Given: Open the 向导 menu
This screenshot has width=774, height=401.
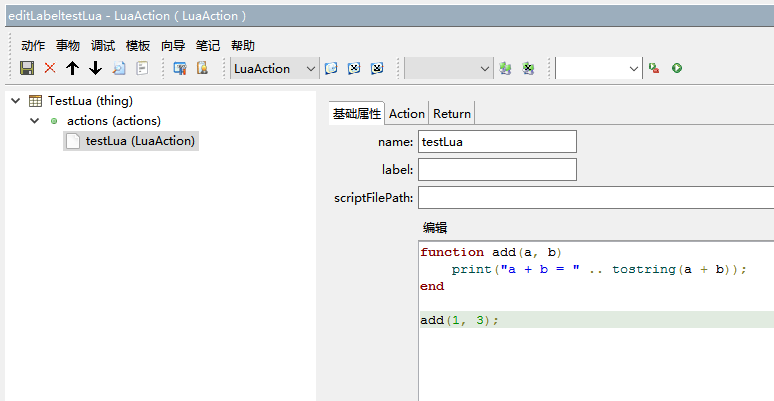Looking at the screenshot, I should point(173,45).
